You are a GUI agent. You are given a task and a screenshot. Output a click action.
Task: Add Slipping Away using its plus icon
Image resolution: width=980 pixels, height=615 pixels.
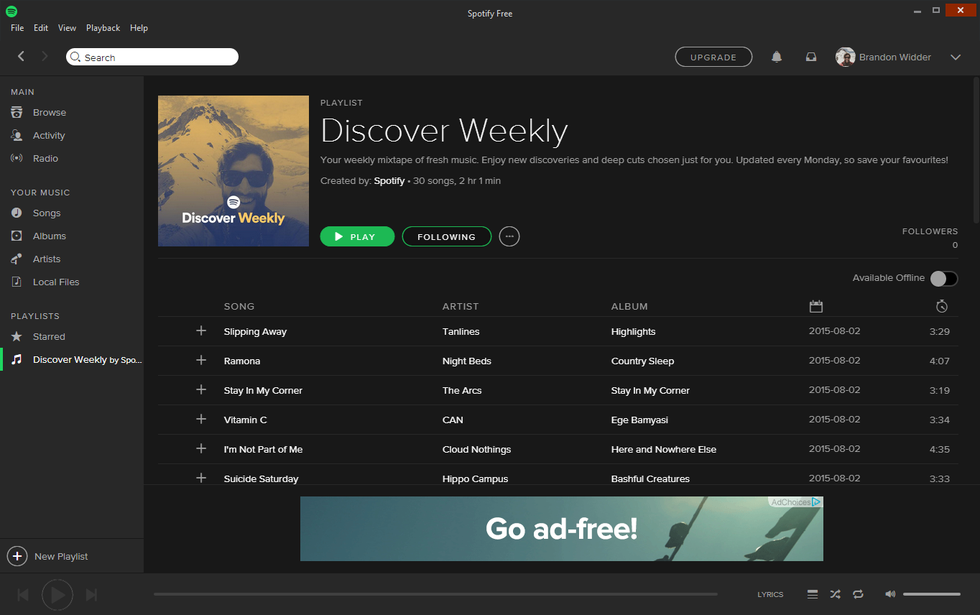click(201, 331)
